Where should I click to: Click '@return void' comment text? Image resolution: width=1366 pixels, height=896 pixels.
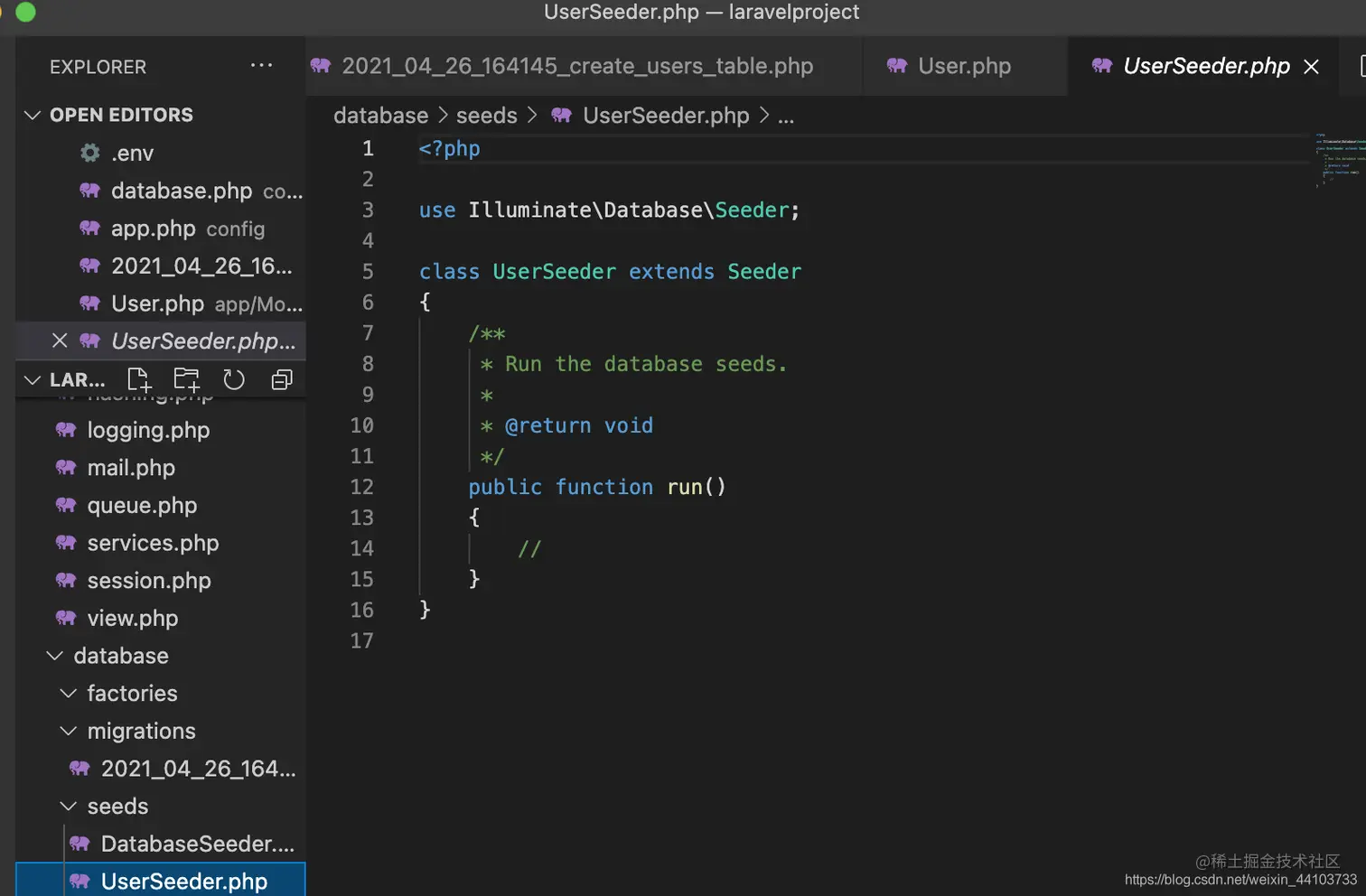click(578, 425)
